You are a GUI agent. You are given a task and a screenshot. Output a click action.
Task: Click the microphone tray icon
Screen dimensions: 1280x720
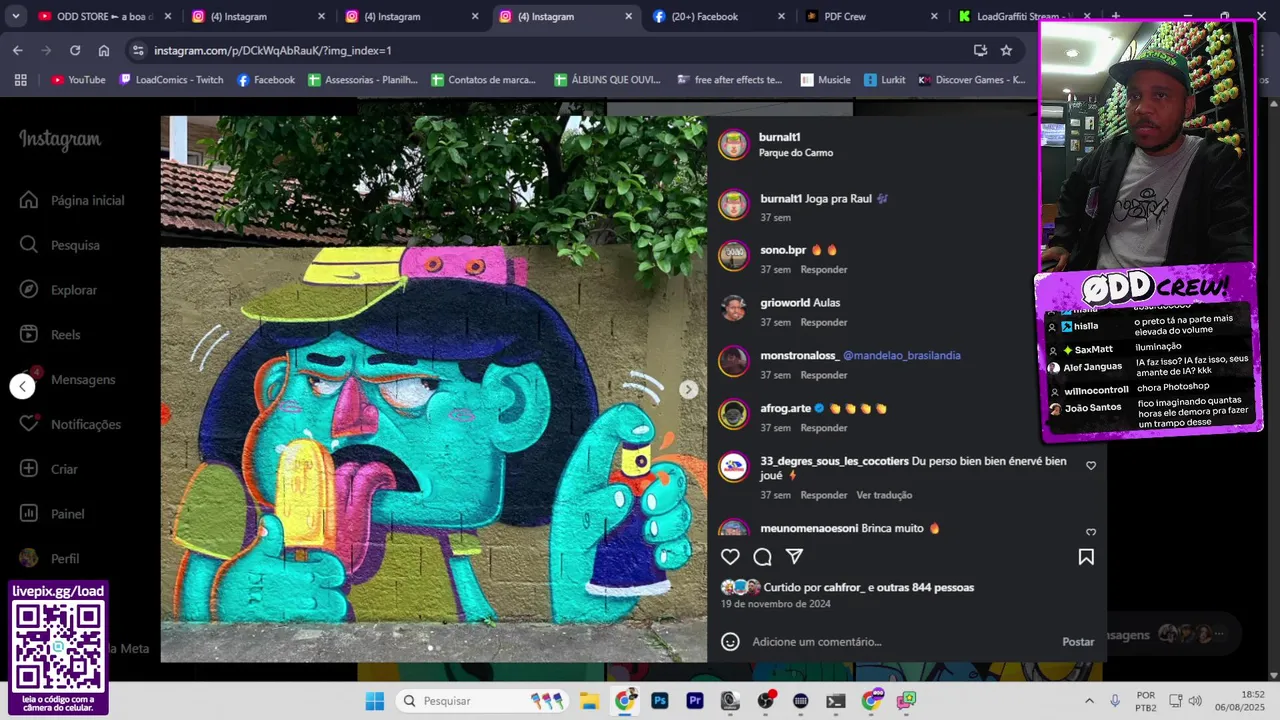coord(1115,701)
